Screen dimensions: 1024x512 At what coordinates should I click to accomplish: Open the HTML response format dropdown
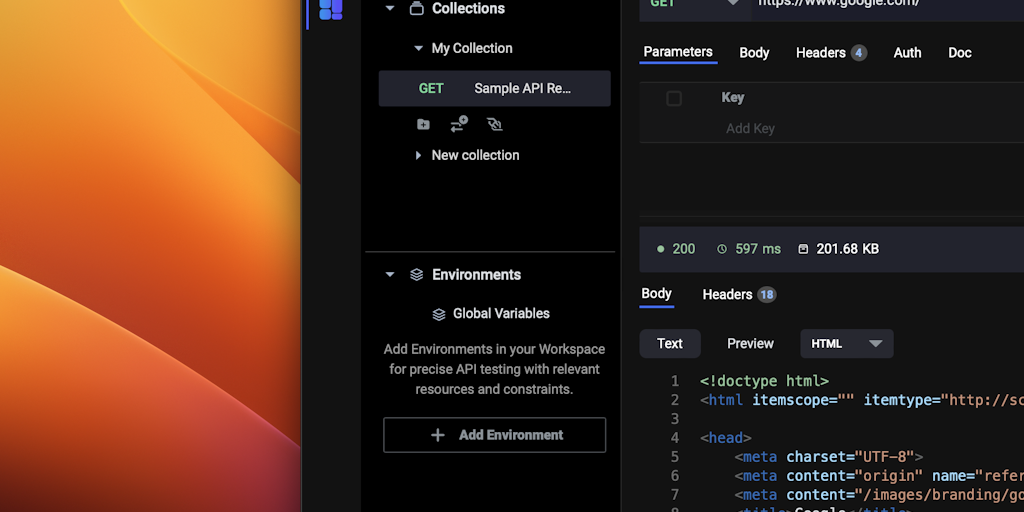pyautogui.click(x=846, y=344)
